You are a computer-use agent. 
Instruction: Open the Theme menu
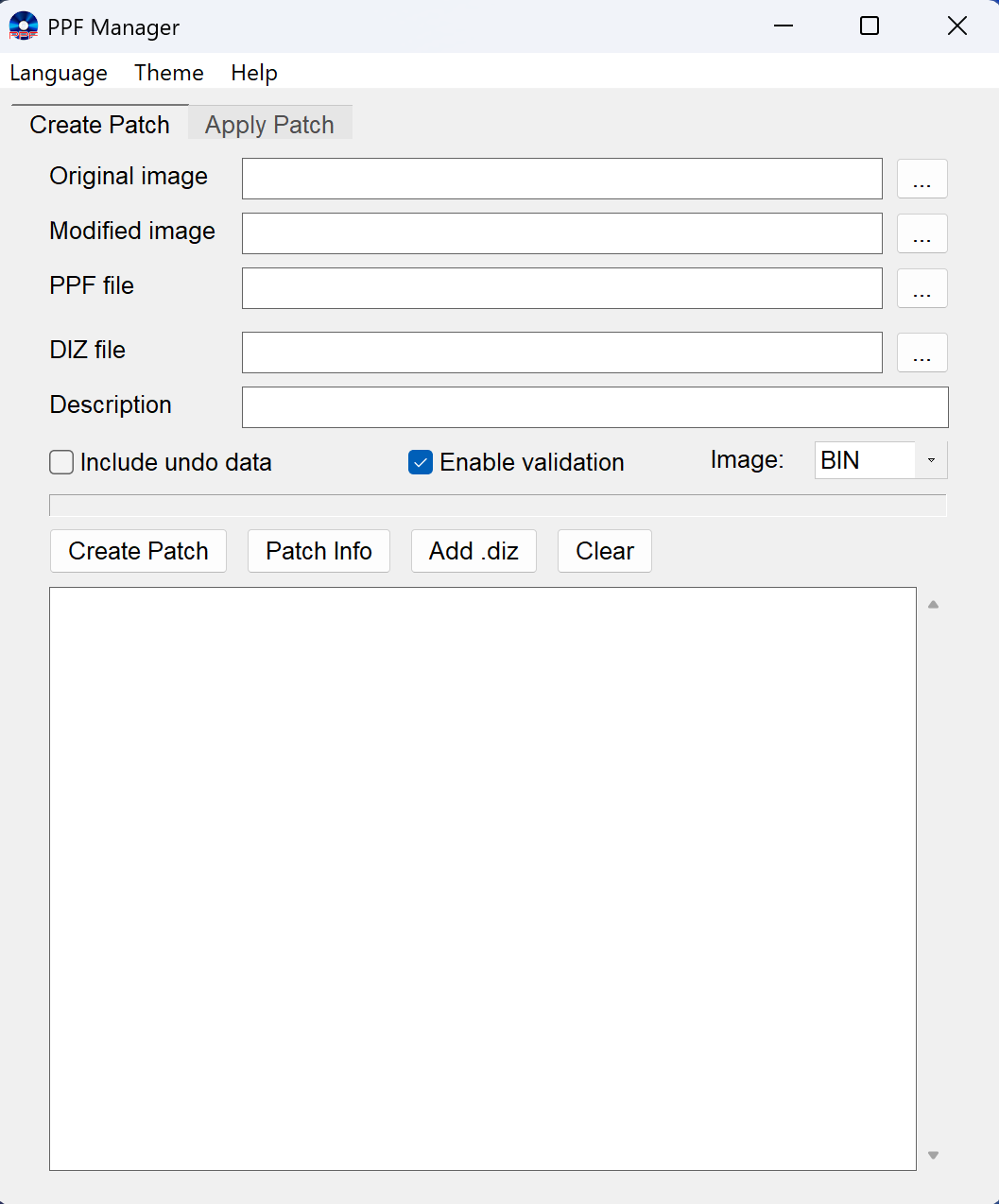pyautogui.click(x=168, y=73)
